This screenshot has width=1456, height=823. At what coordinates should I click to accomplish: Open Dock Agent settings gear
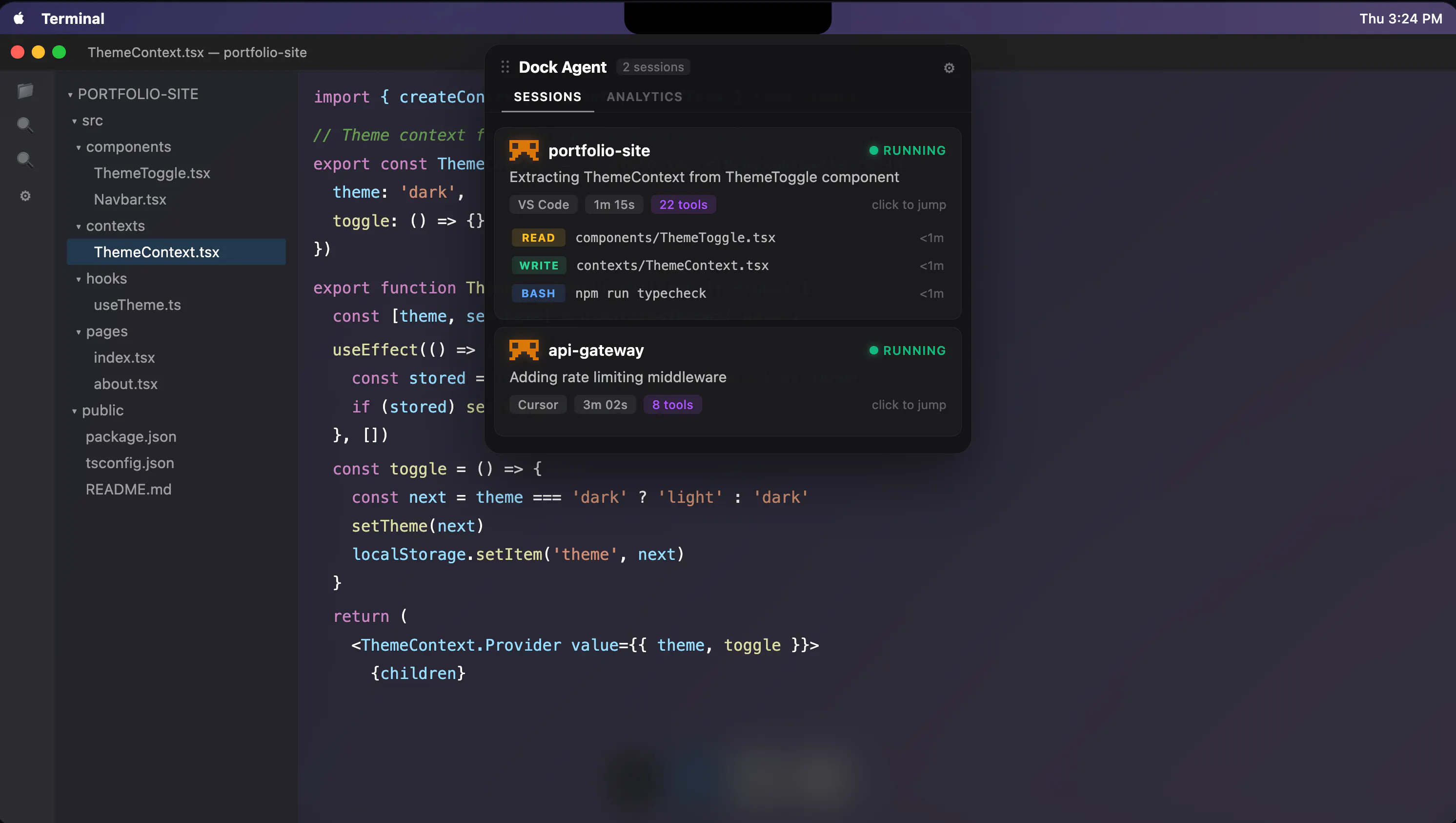click(x=949, y=68)
